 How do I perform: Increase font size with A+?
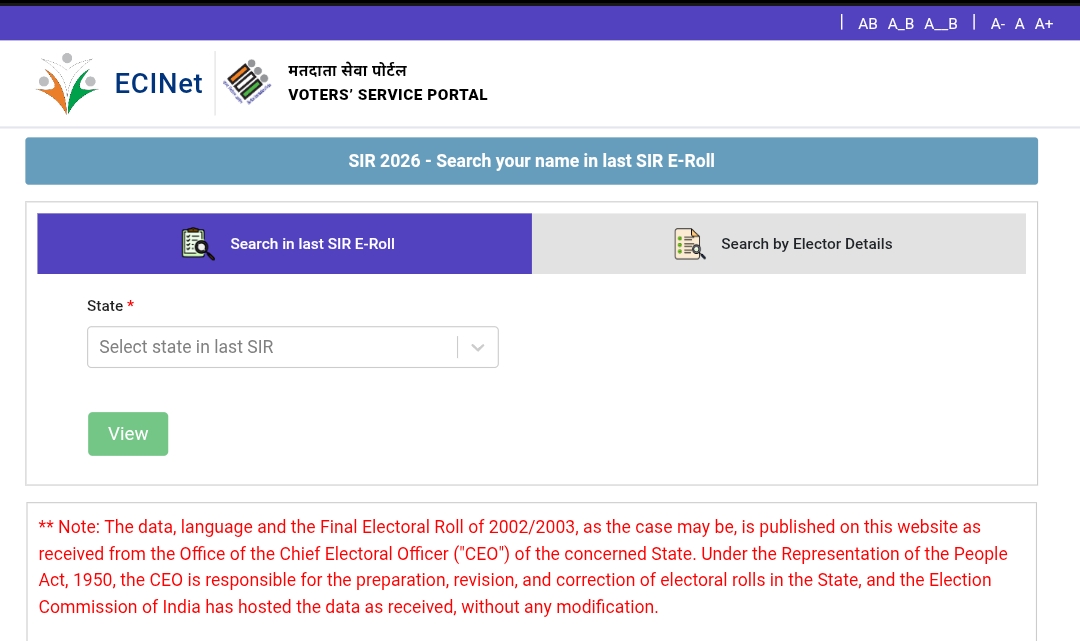point(1043,24)
